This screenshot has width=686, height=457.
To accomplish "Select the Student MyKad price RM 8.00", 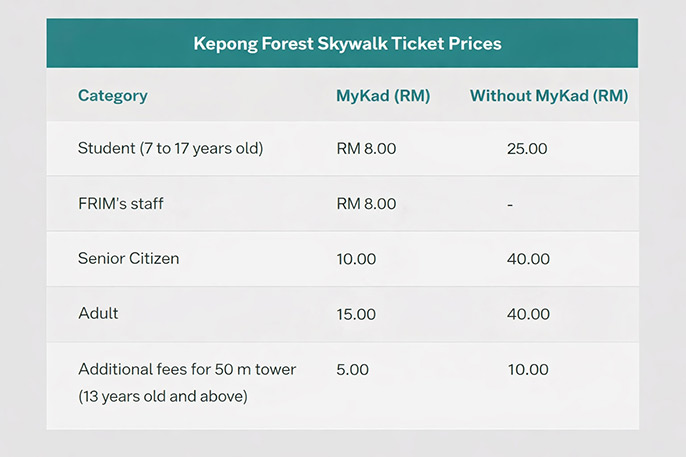I will [366, 149].
